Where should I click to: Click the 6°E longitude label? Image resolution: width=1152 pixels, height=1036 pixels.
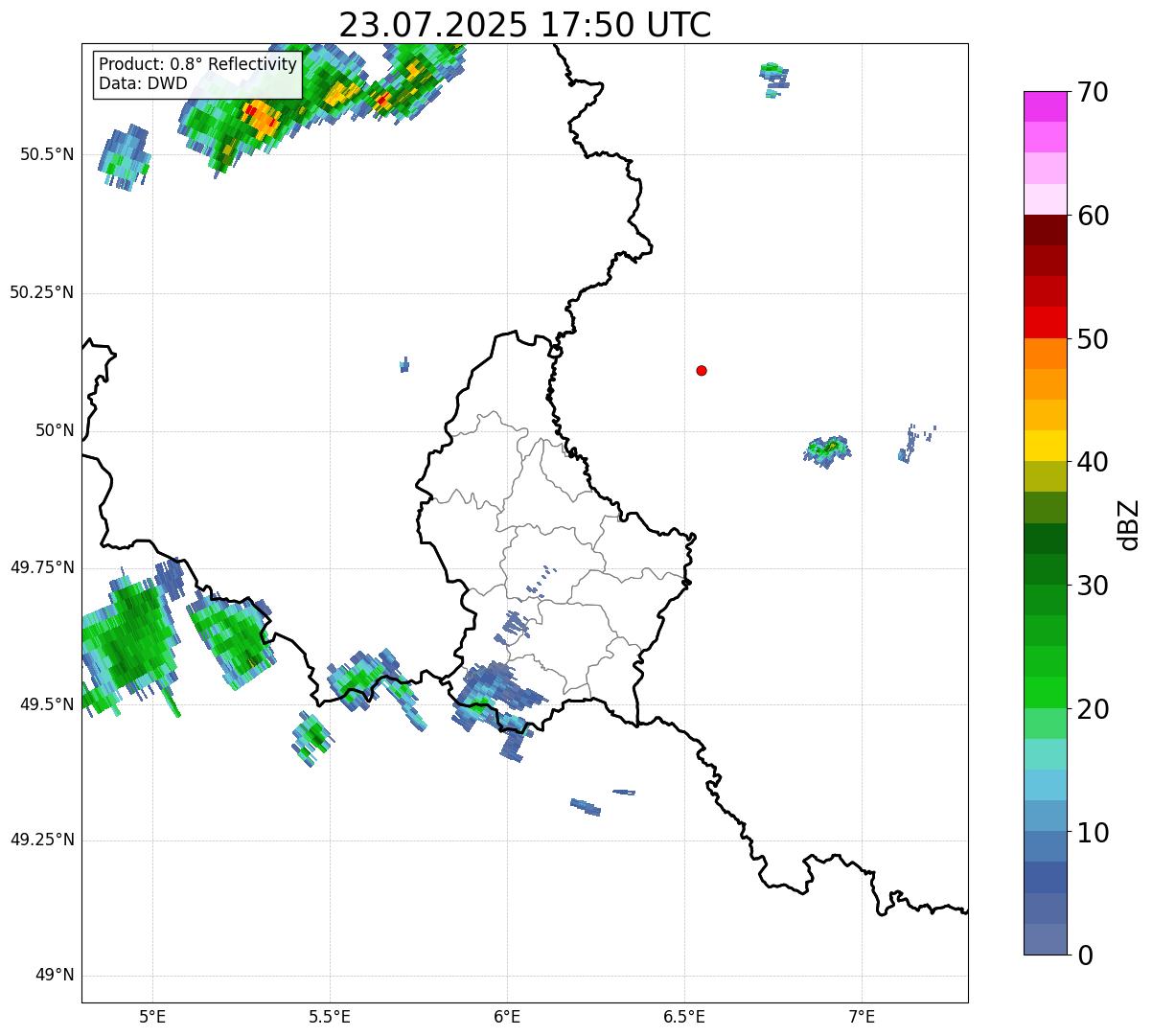coord(507,1016)
